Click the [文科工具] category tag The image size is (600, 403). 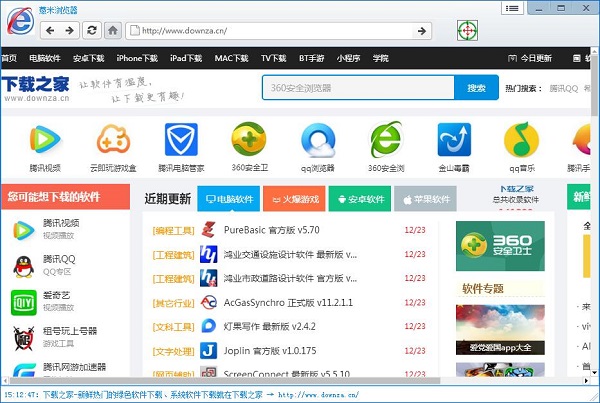[x=173, y=327]
